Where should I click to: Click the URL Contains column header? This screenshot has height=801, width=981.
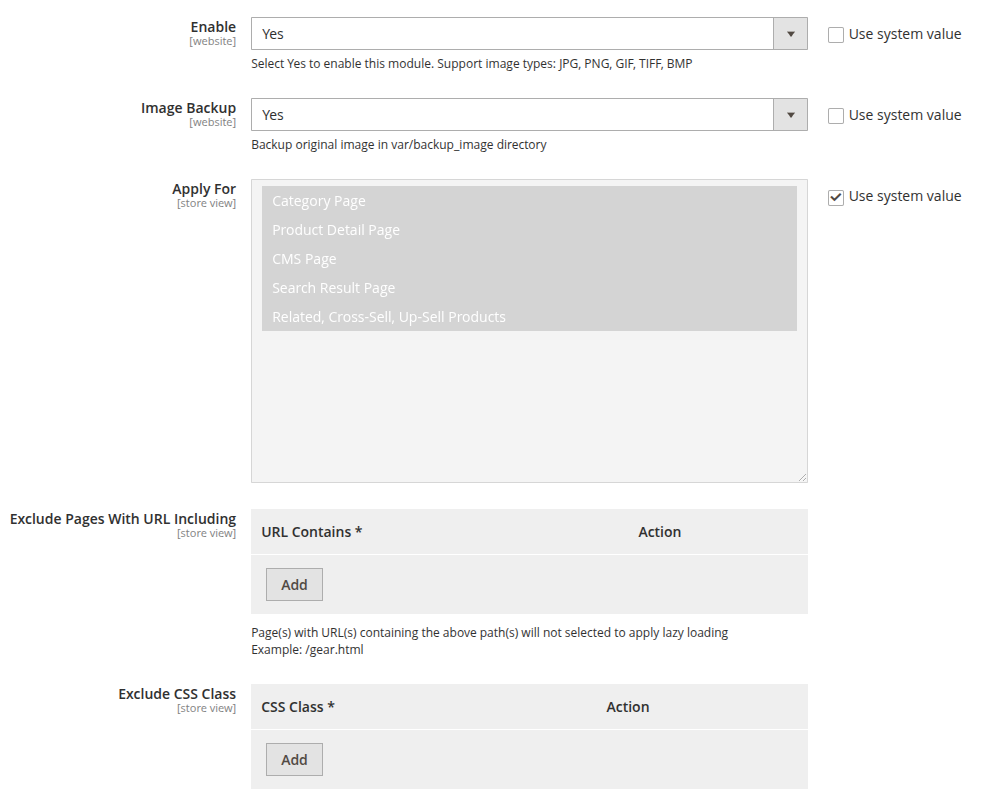311,532
